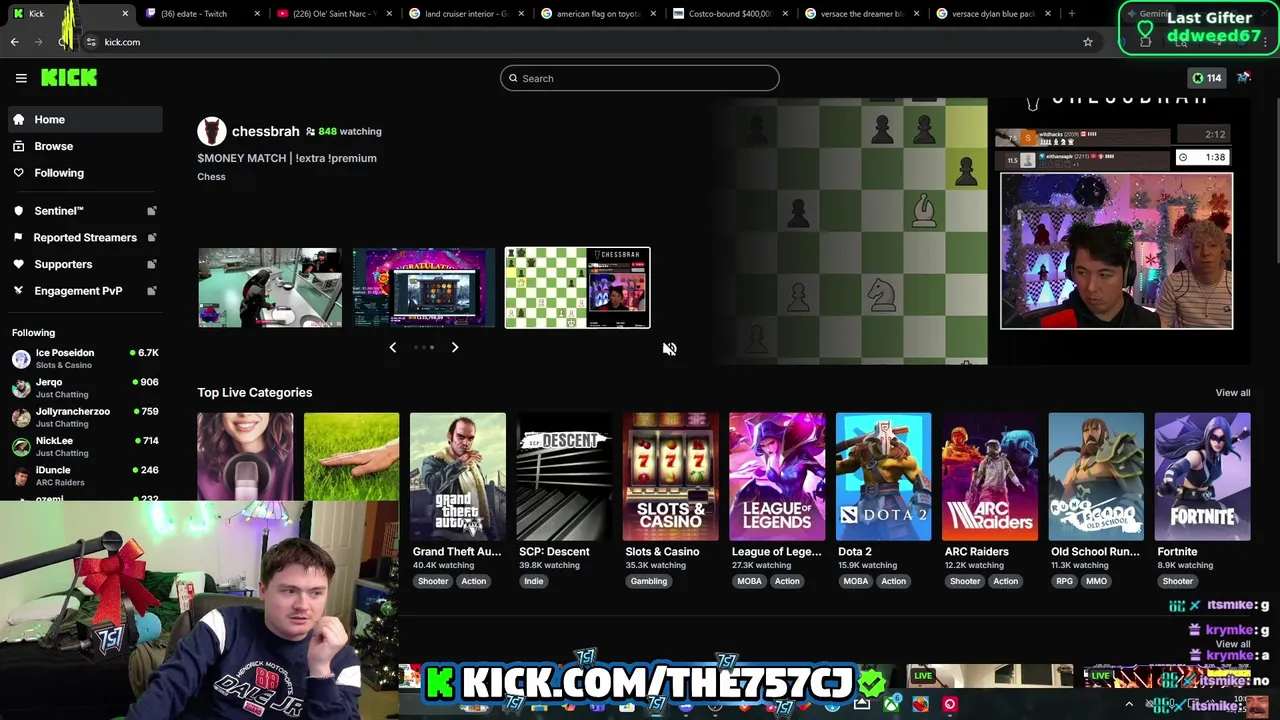Close the Kick browser tab
This screenshot has height=720, width=1280.
[125, 14]
